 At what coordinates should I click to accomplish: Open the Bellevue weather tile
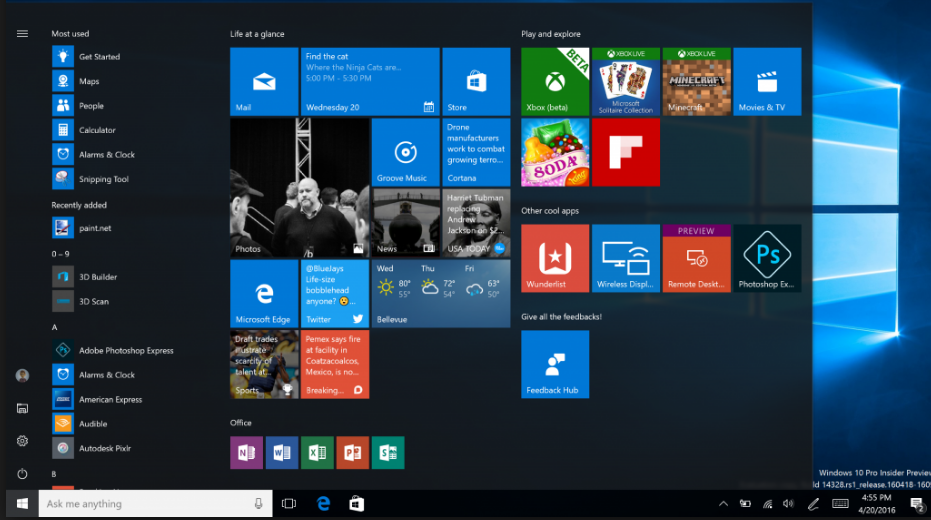click(x=441, y=293)
